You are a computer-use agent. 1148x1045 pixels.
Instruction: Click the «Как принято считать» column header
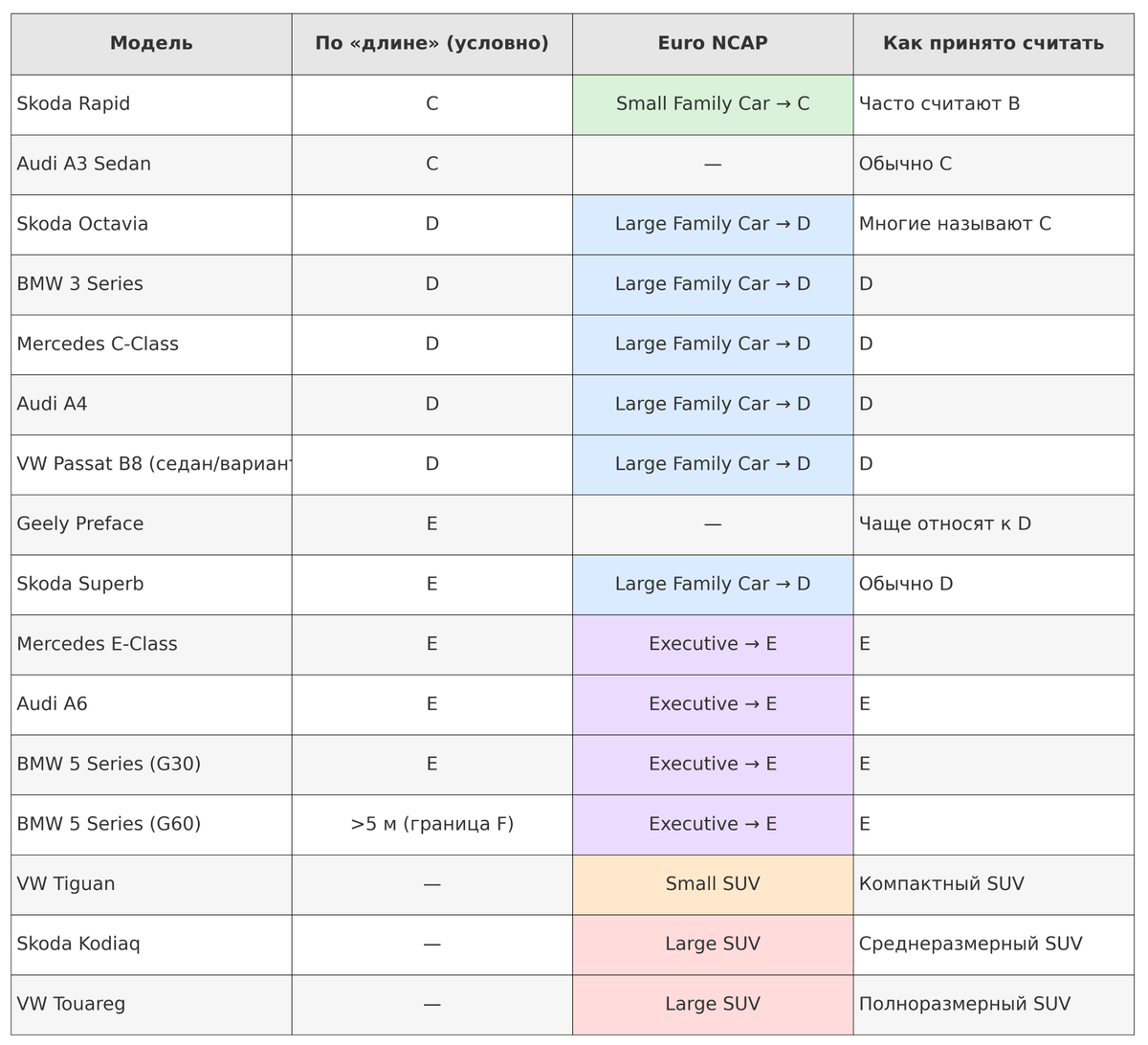(x=993, y=43)
